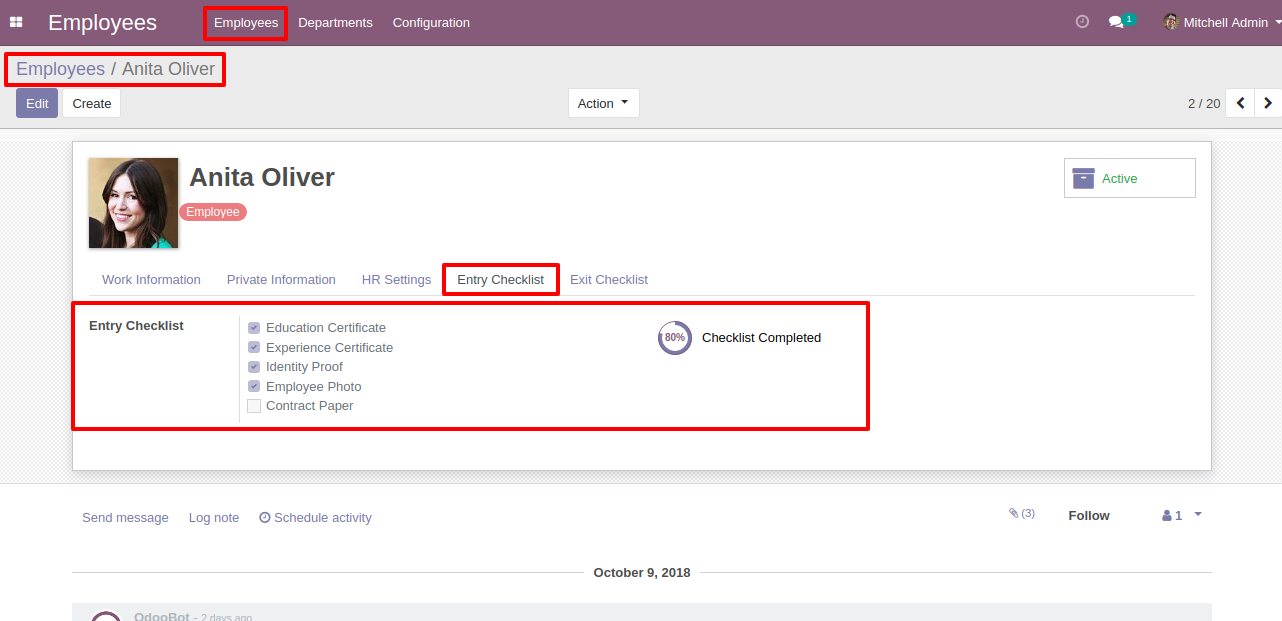Switch to HR Settings tab

(396, 280)
